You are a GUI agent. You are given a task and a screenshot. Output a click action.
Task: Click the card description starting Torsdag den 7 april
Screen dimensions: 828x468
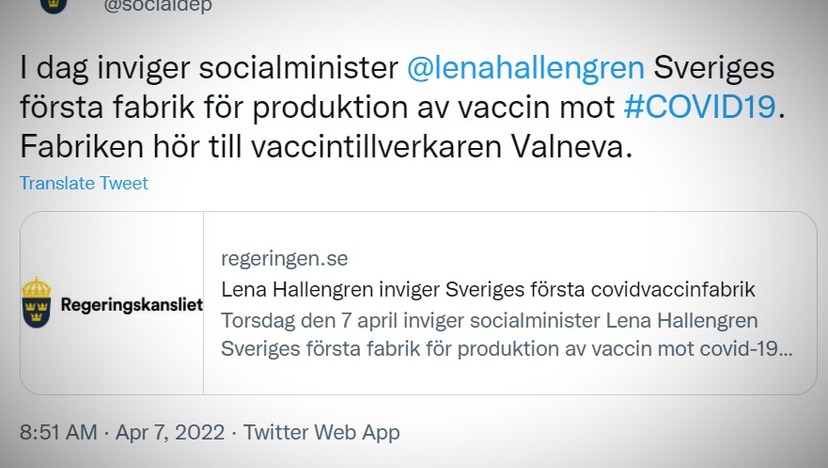(506, 334)
